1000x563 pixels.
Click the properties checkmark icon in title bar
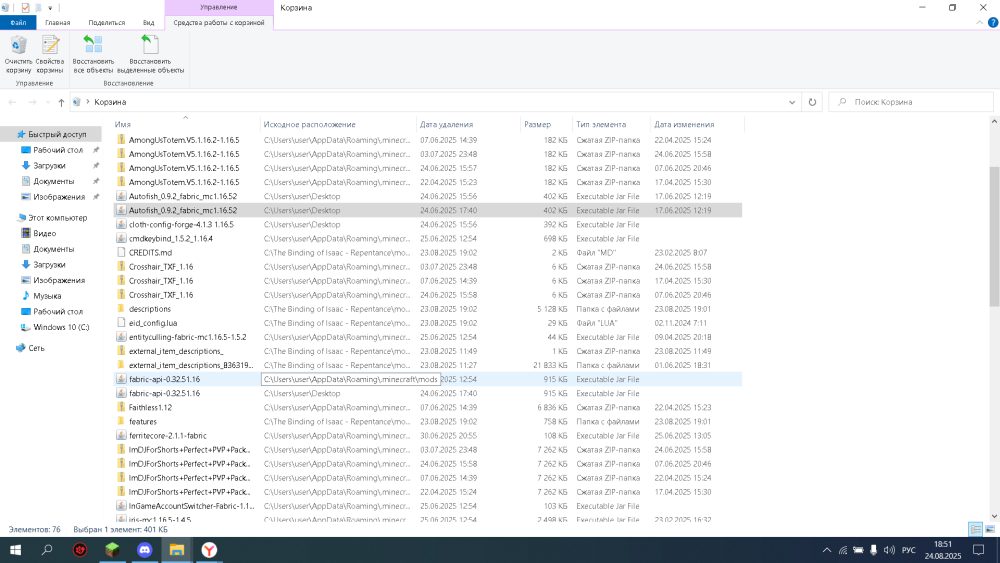click(25, 8)
